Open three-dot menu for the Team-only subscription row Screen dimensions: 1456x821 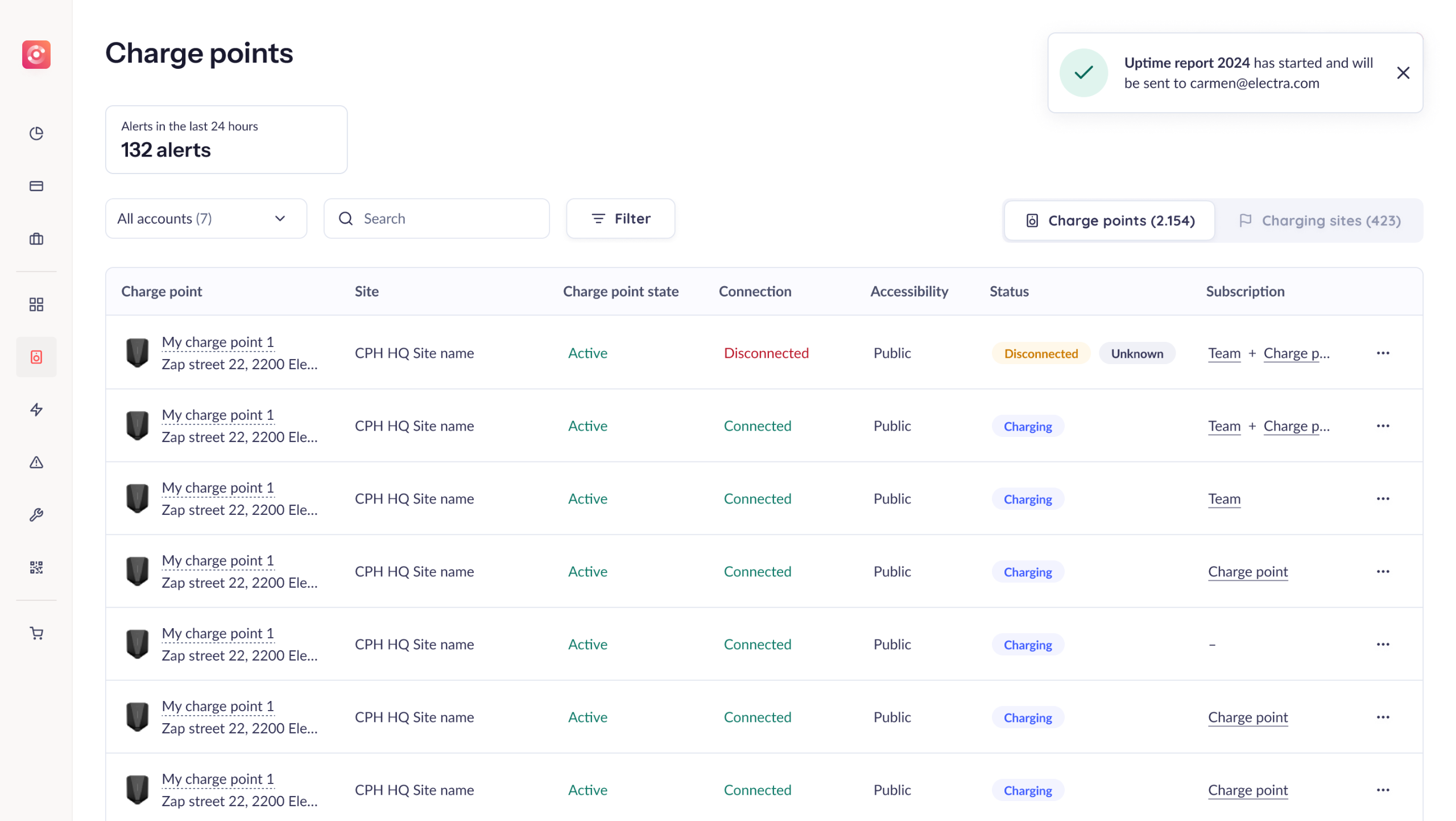(1383, 499)
